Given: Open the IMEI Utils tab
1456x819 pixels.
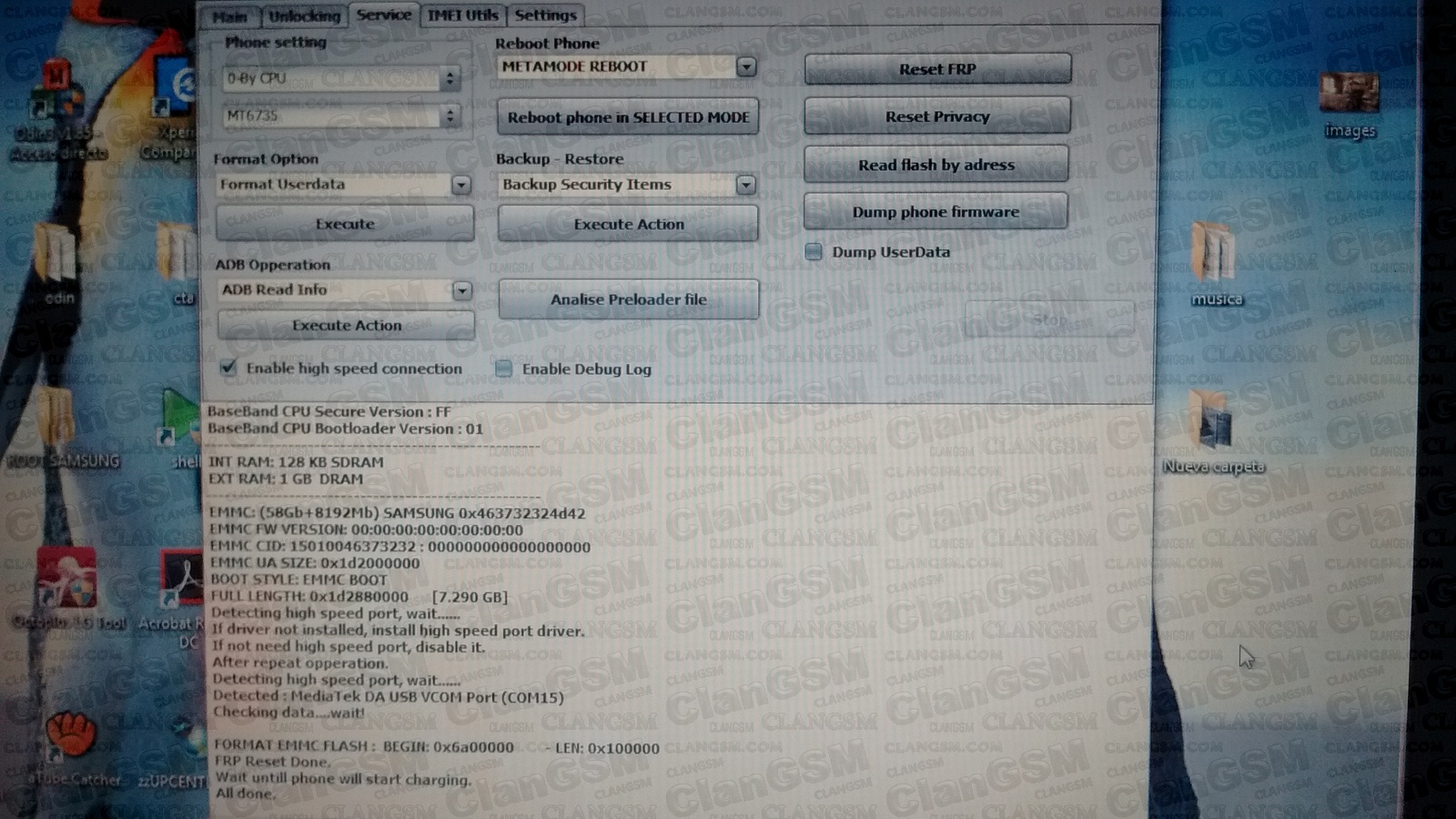Looking at the screenshot, I should pos(462,15).
